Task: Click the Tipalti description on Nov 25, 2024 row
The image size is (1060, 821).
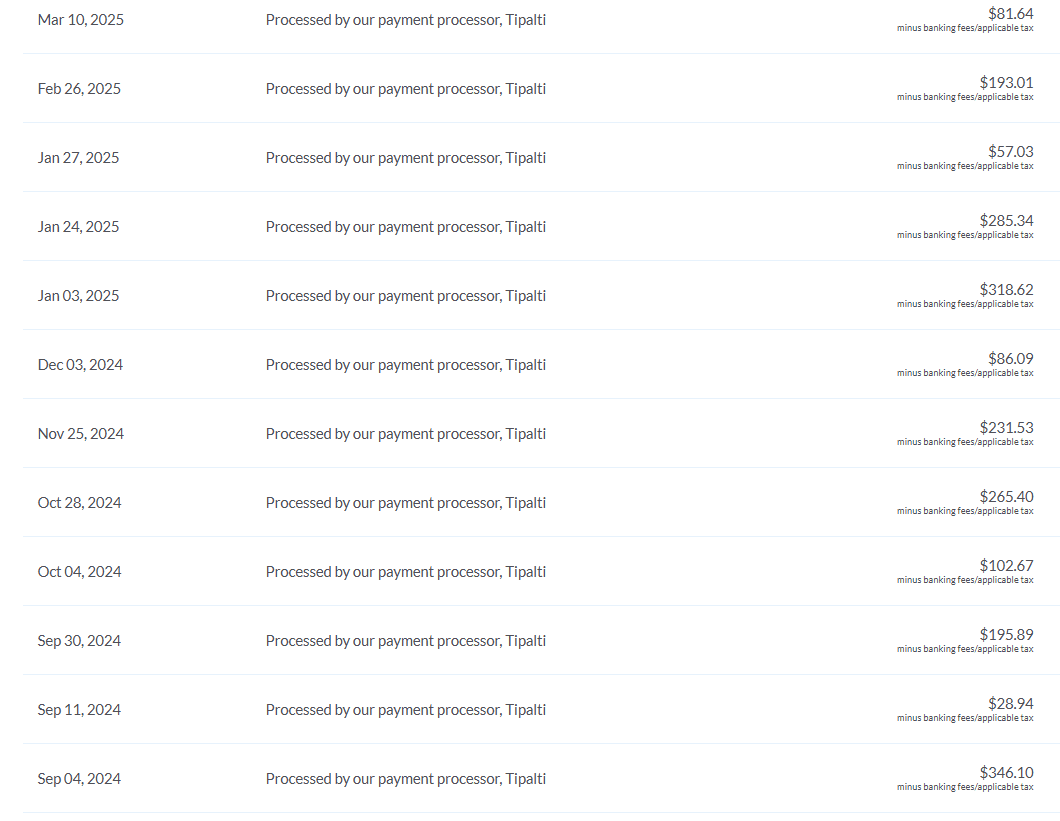Action: (x=406, y=433)
